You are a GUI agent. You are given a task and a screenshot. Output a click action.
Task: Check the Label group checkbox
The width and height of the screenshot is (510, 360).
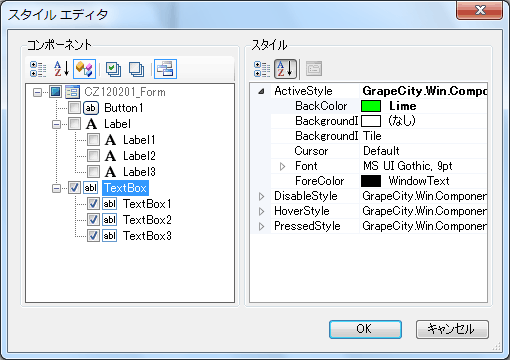[x=74, y=124]
